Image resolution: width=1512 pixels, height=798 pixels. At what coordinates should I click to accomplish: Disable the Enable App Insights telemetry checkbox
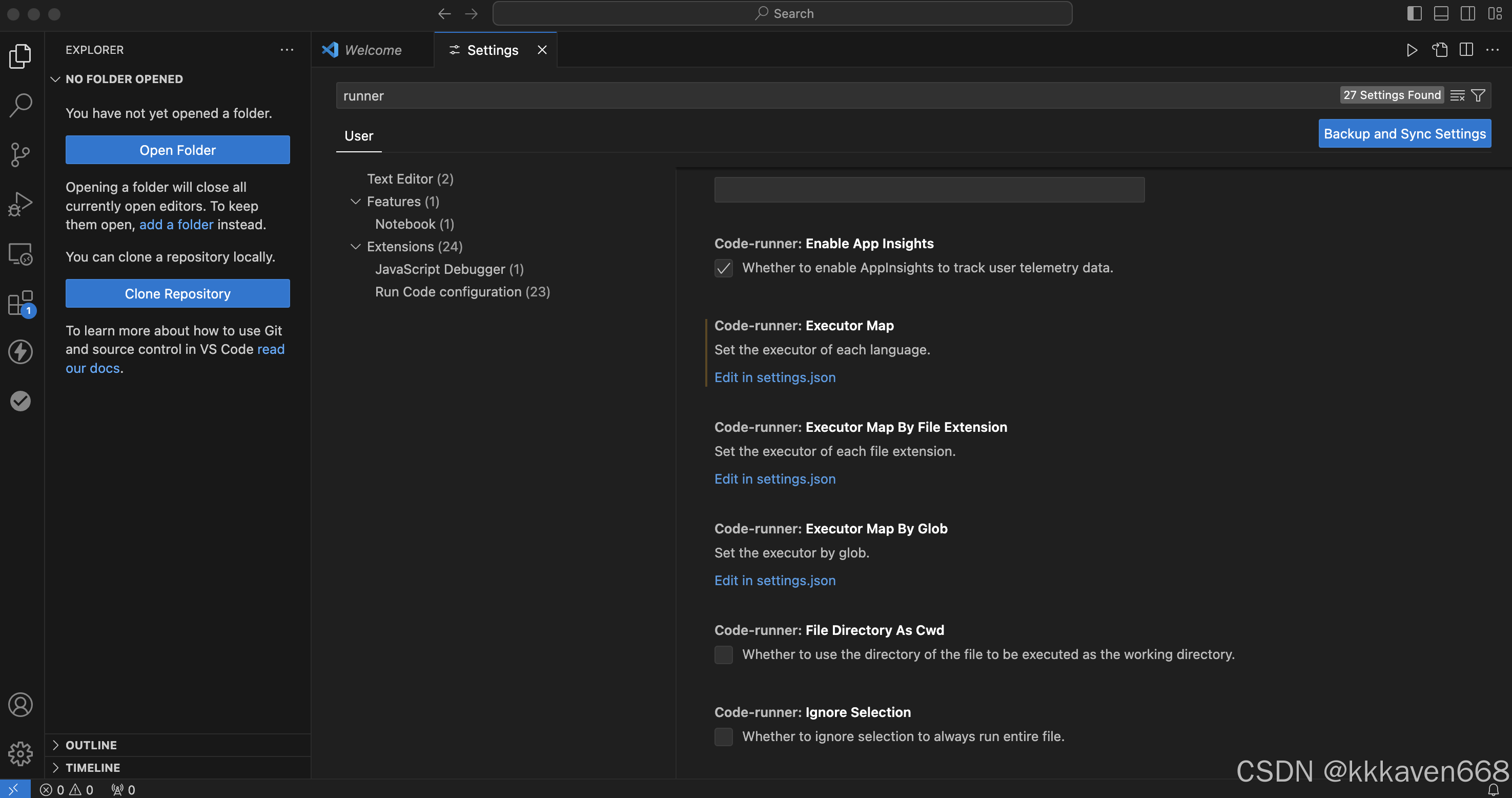(x=723, y=268)
